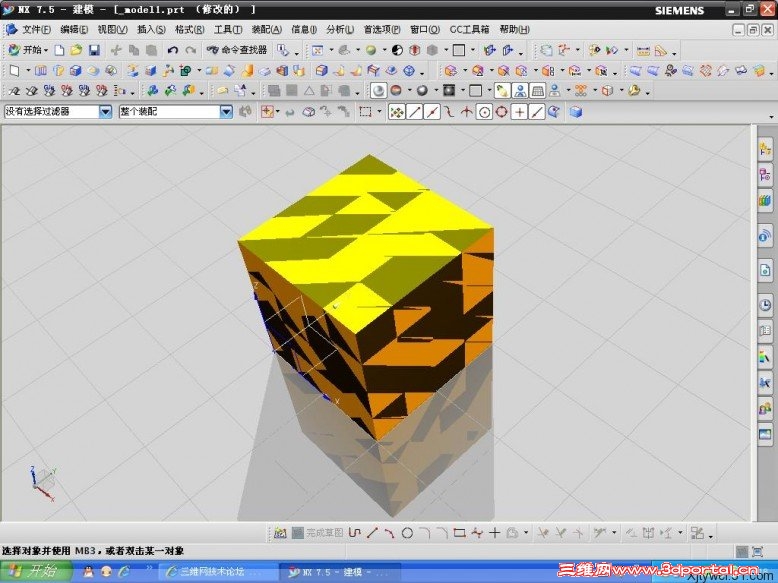This screenshot has height=583, width=778.
Task: Click the 完成草图 finish sketch button
Action: pyautogui.click(x=318, y=533)
